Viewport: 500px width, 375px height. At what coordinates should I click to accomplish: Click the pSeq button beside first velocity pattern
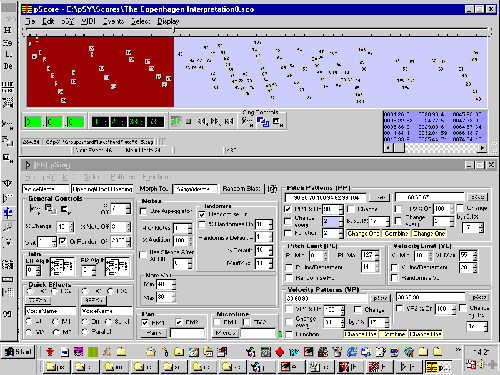[x=380, y=298]
